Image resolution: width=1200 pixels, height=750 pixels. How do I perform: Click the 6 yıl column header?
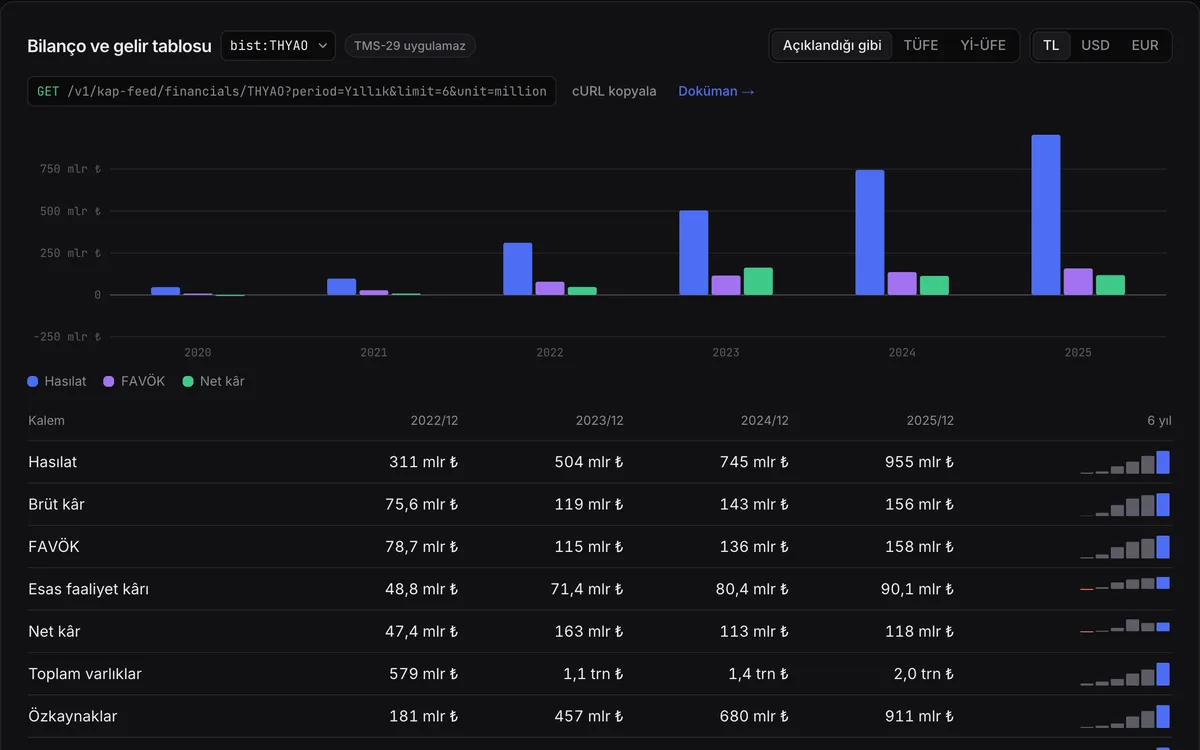[x=1159, y=420]
